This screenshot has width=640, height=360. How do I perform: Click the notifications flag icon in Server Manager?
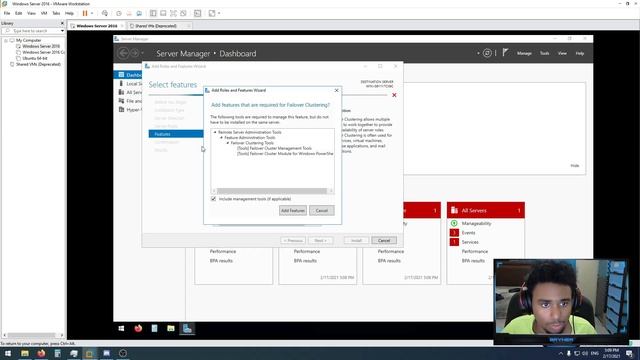coord(505,53)
